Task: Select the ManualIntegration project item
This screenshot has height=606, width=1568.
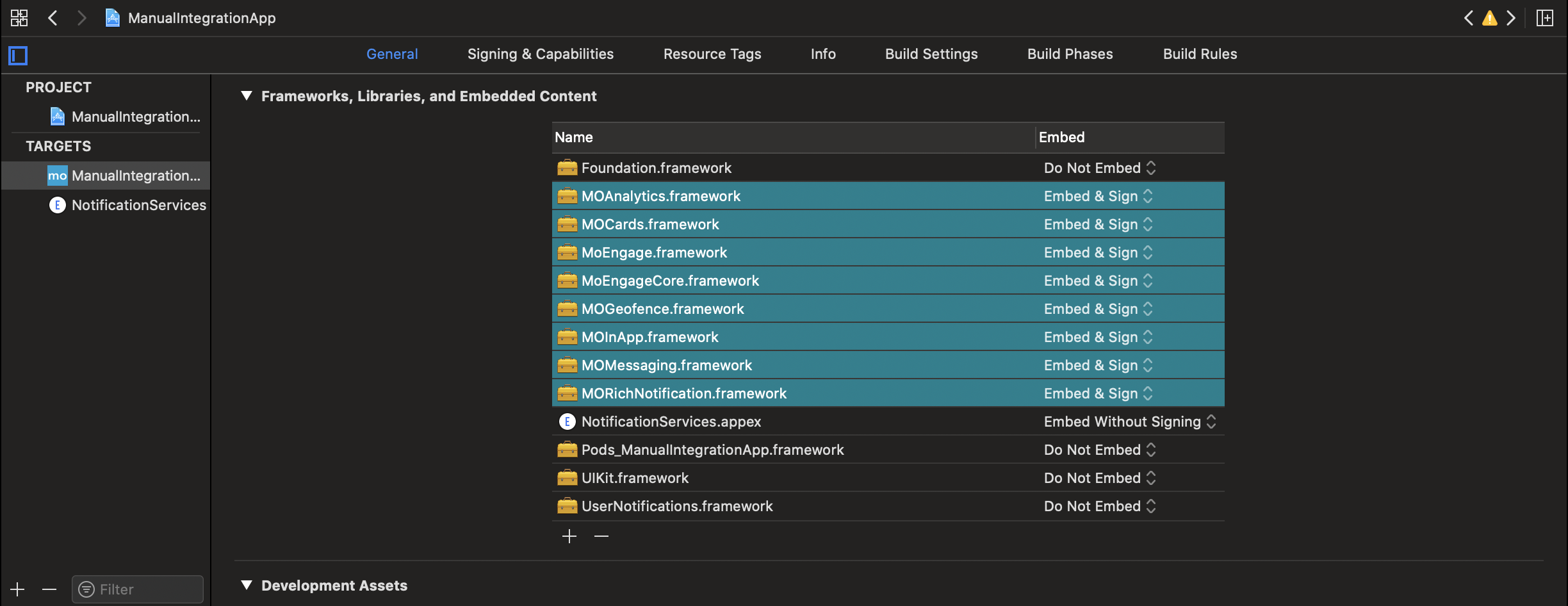Action: (135, 117)
